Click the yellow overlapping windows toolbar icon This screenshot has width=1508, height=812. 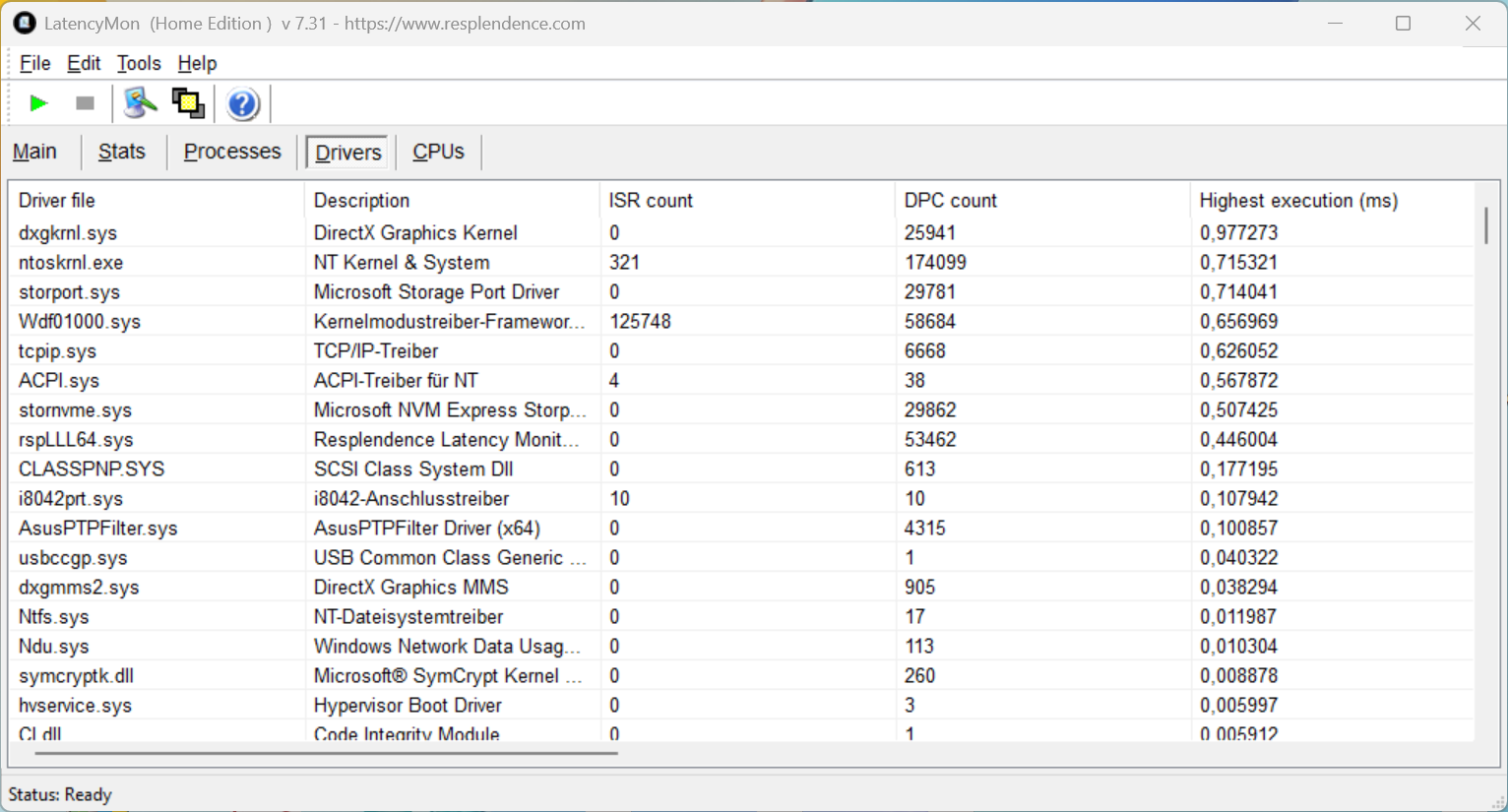[188, 103]
